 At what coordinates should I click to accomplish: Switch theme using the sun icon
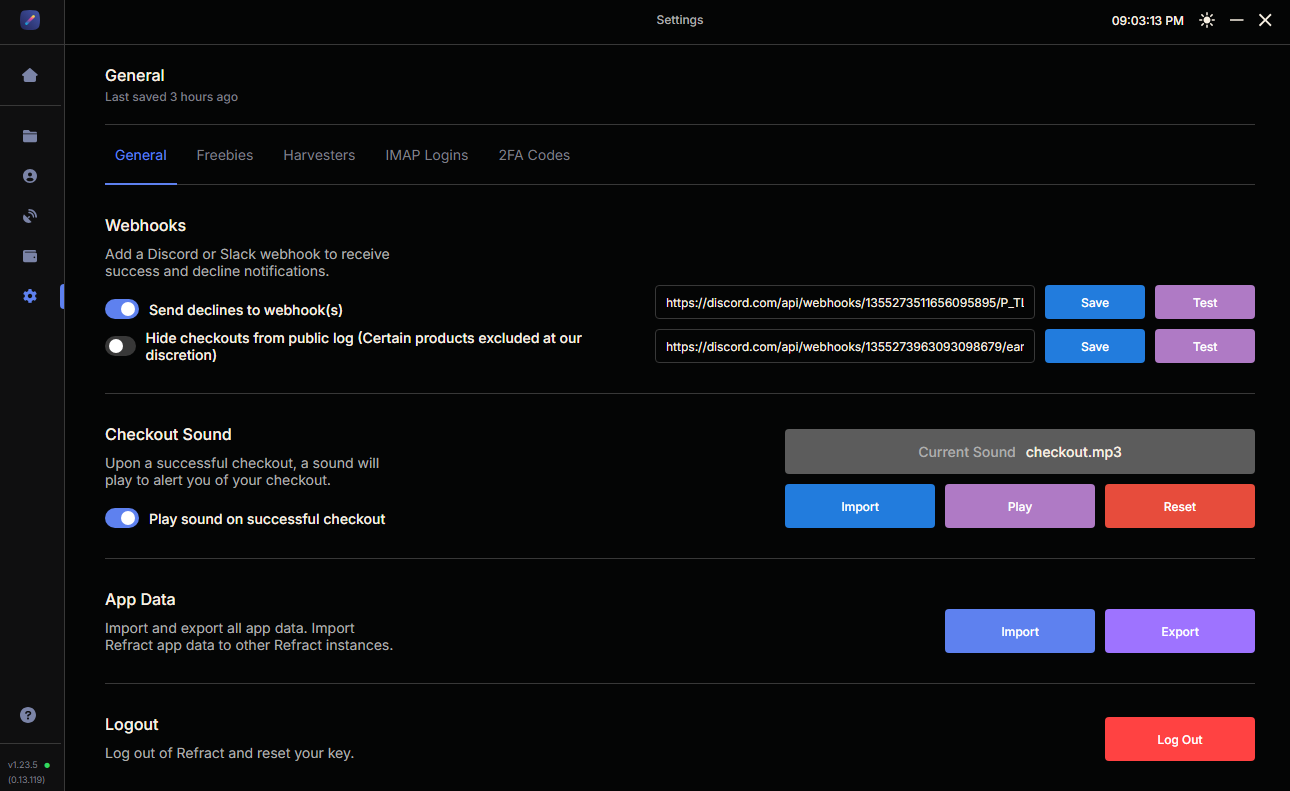[1207, 19]
